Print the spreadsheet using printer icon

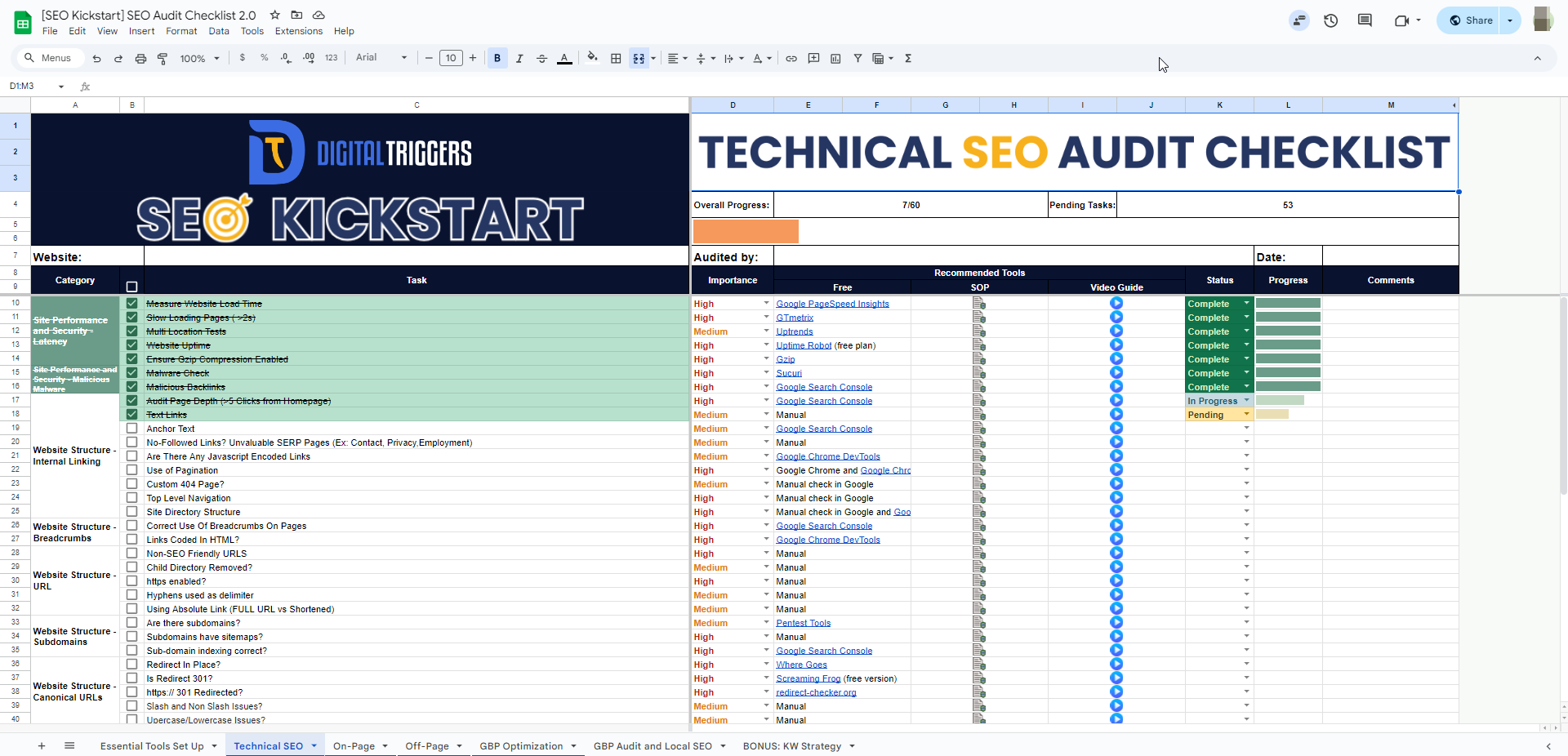click(x=140, y=59)
